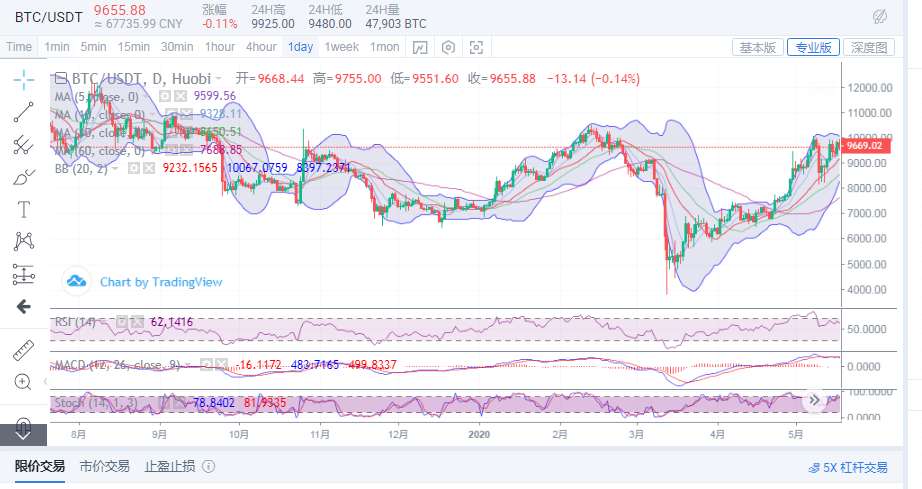
Task: Select the 市价交易 tab
Action: click(104, 466)
